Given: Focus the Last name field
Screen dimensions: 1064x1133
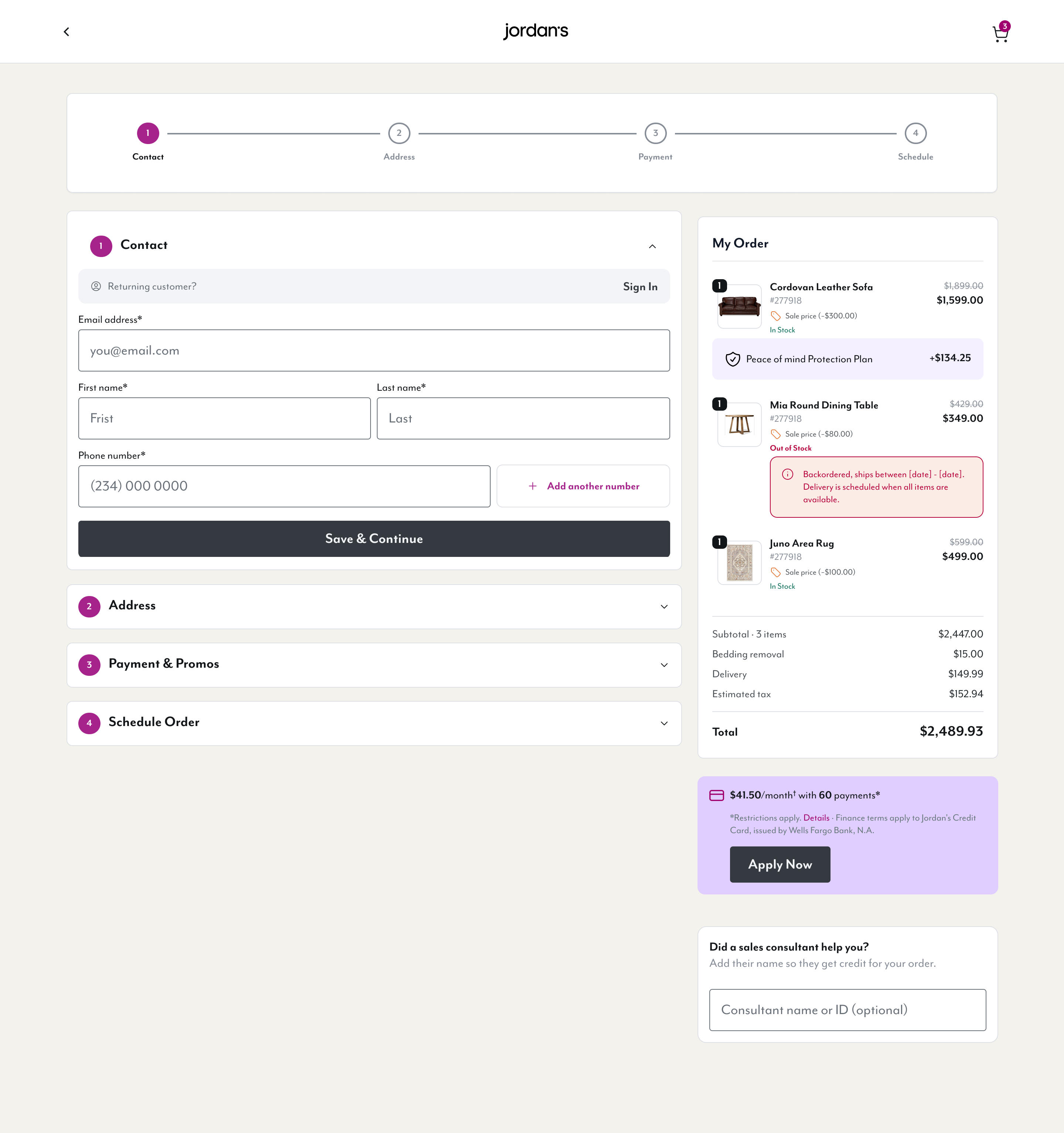Looking at the screenshot, I should (524, 418).
